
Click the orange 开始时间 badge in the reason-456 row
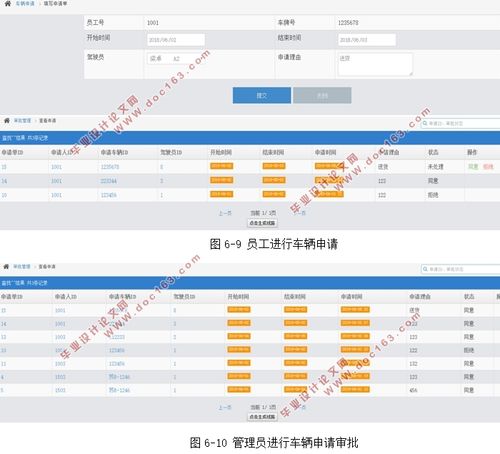239,389
